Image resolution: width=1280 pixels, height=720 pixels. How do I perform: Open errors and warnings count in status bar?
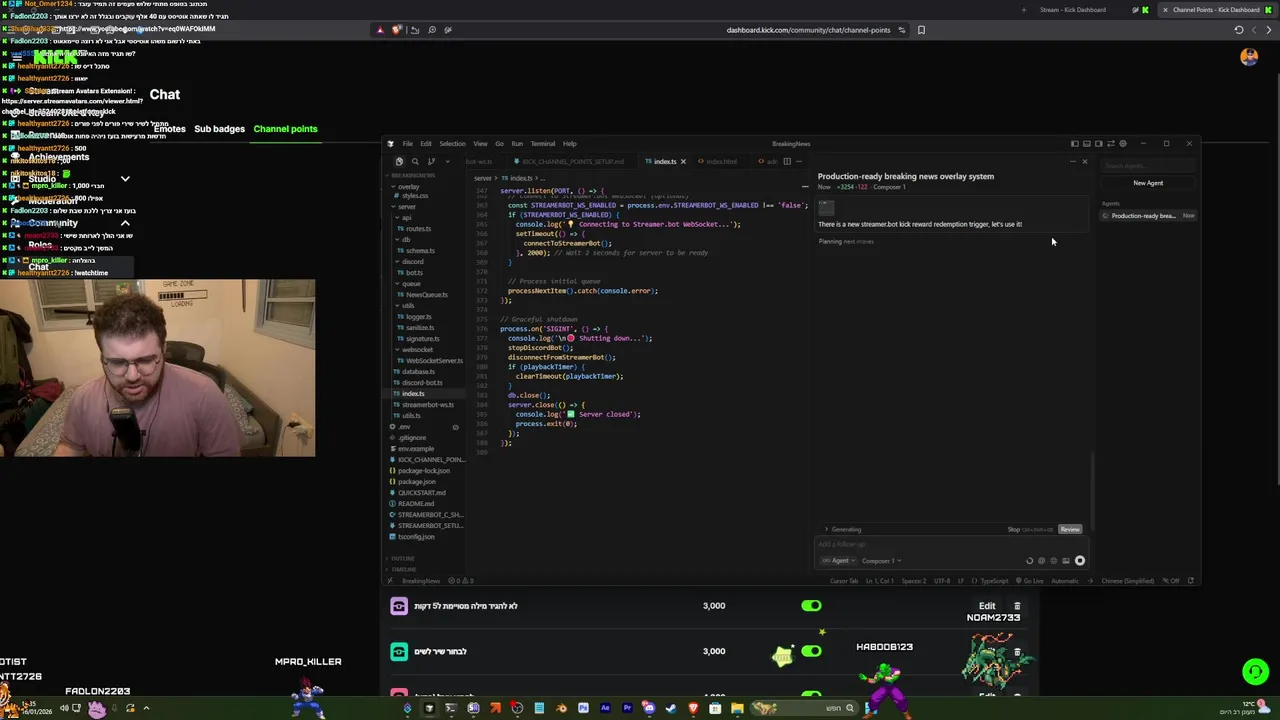[461, 581]
